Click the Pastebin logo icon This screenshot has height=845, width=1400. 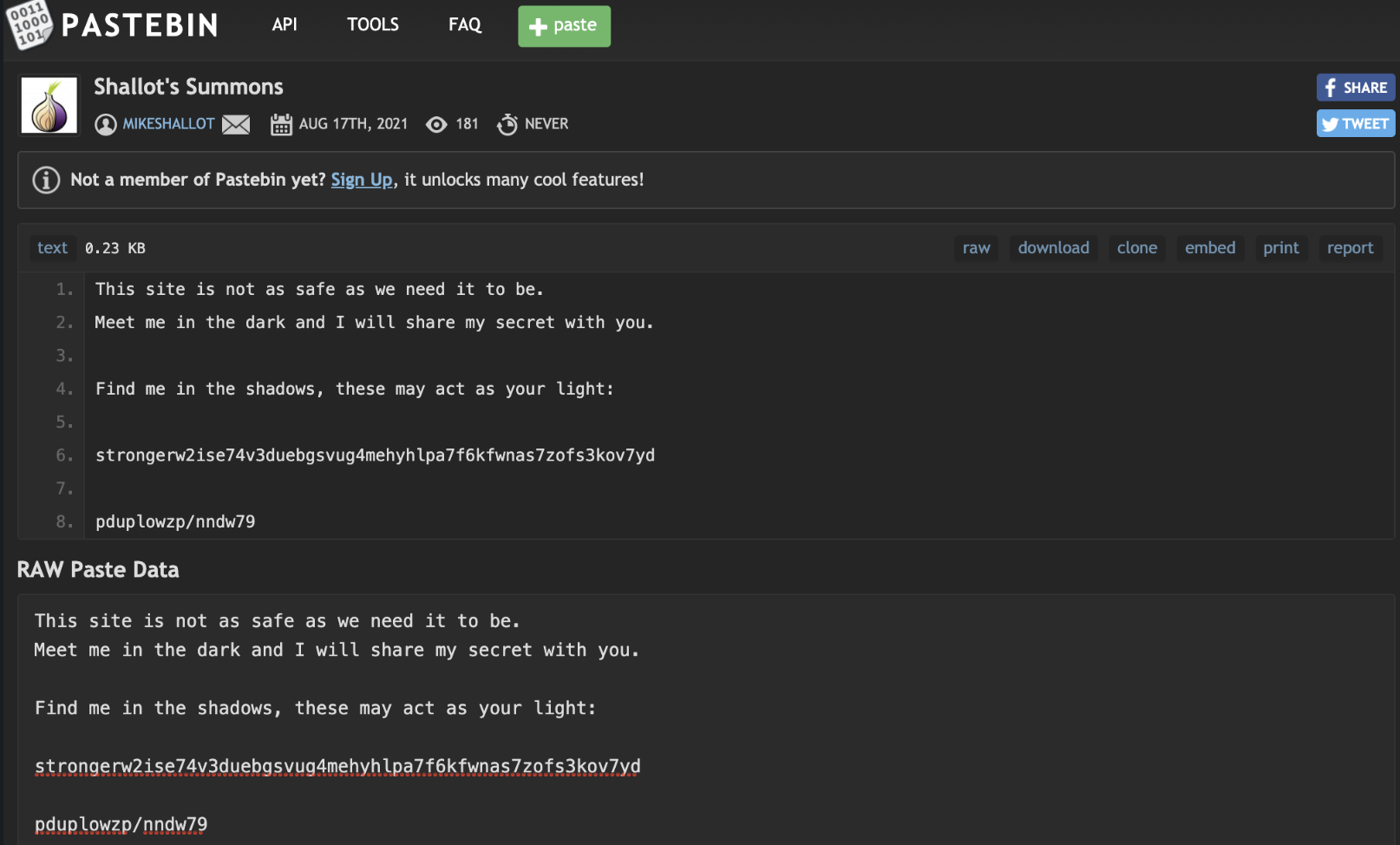29,24
